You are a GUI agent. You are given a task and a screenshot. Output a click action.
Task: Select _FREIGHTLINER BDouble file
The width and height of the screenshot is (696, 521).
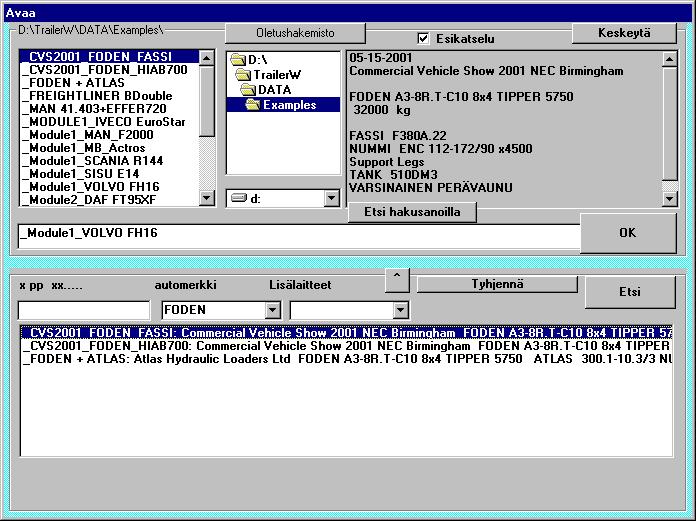[109, 95]
